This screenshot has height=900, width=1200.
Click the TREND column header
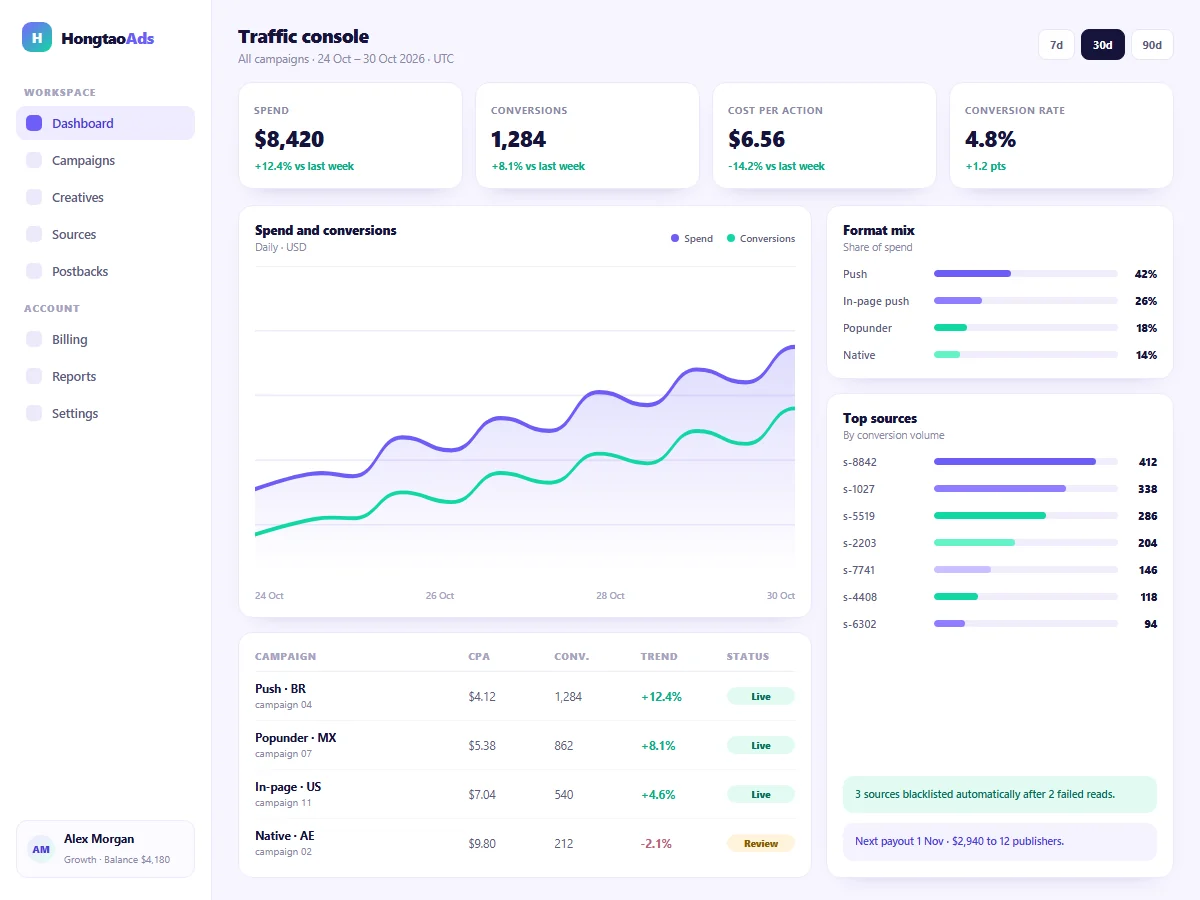point(659,657)
